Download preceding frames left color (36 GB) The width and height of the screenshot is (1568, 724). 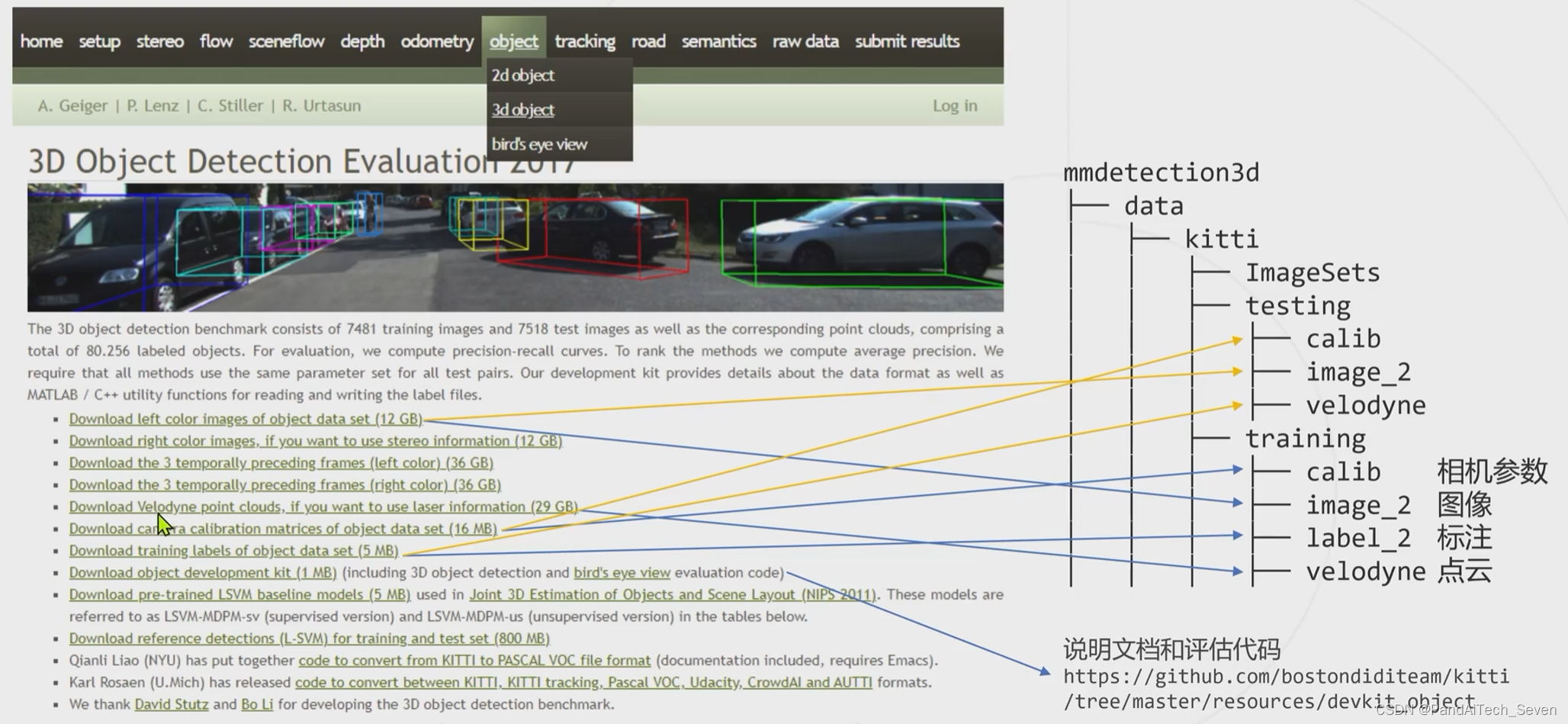[281, 463]
